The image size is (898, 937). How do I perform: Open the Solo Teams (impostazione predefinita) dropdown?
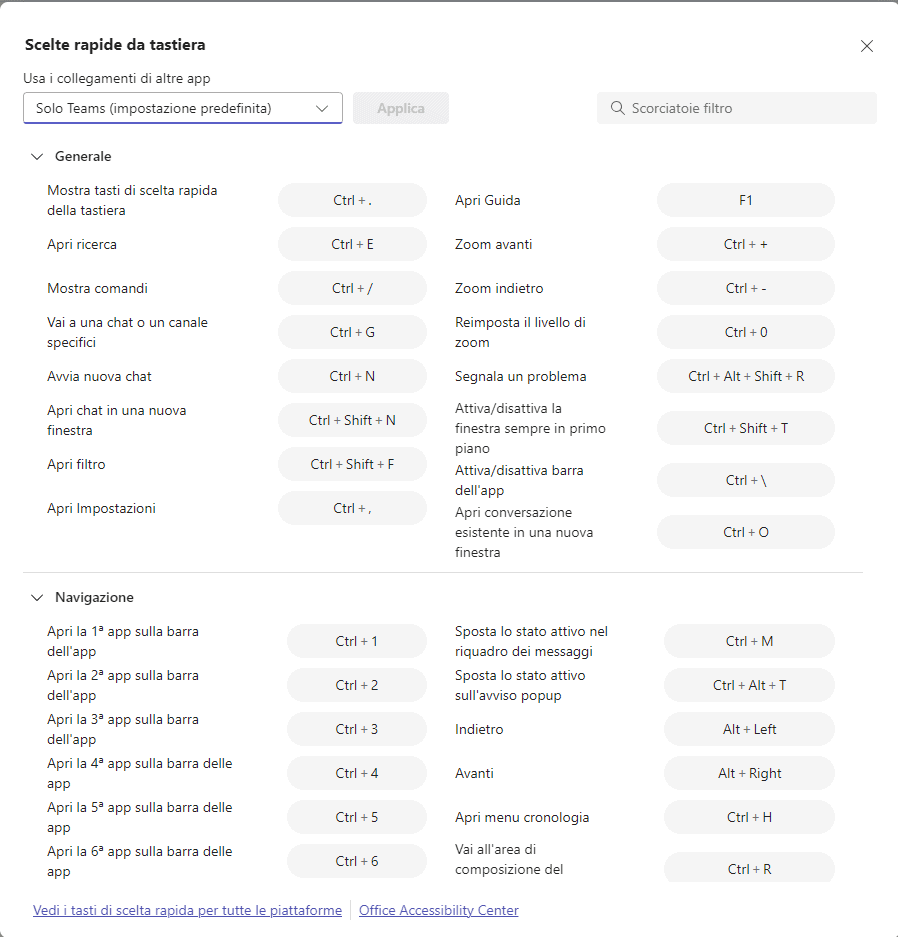(x=183, y=108)
